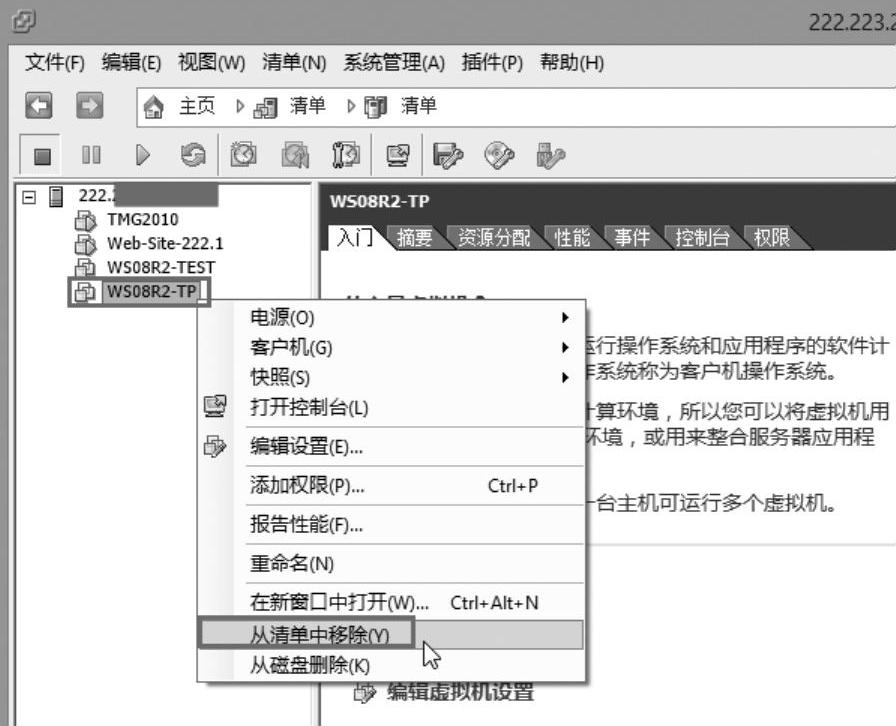Viewport: 896px width, 726px height.
Task: Click the Web-Site-222.1 VM icon
Action: [85, 244]
